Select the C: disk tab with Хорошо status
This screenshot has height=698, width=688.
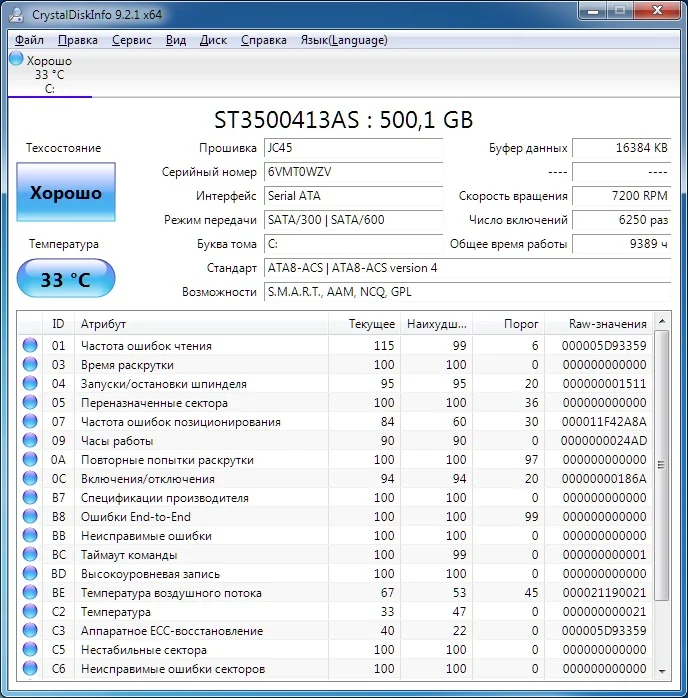pos(49,74)
